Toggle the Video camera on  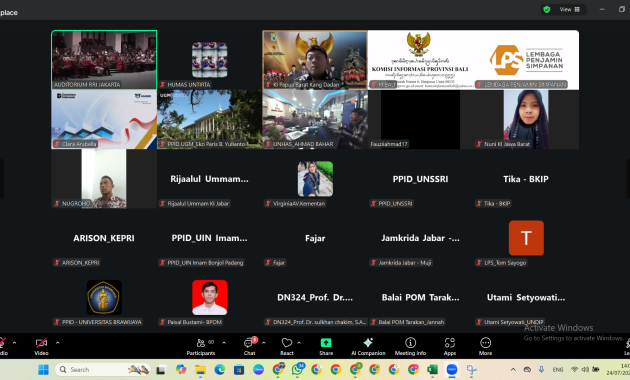pyautogui.click(x=41, y=347)
